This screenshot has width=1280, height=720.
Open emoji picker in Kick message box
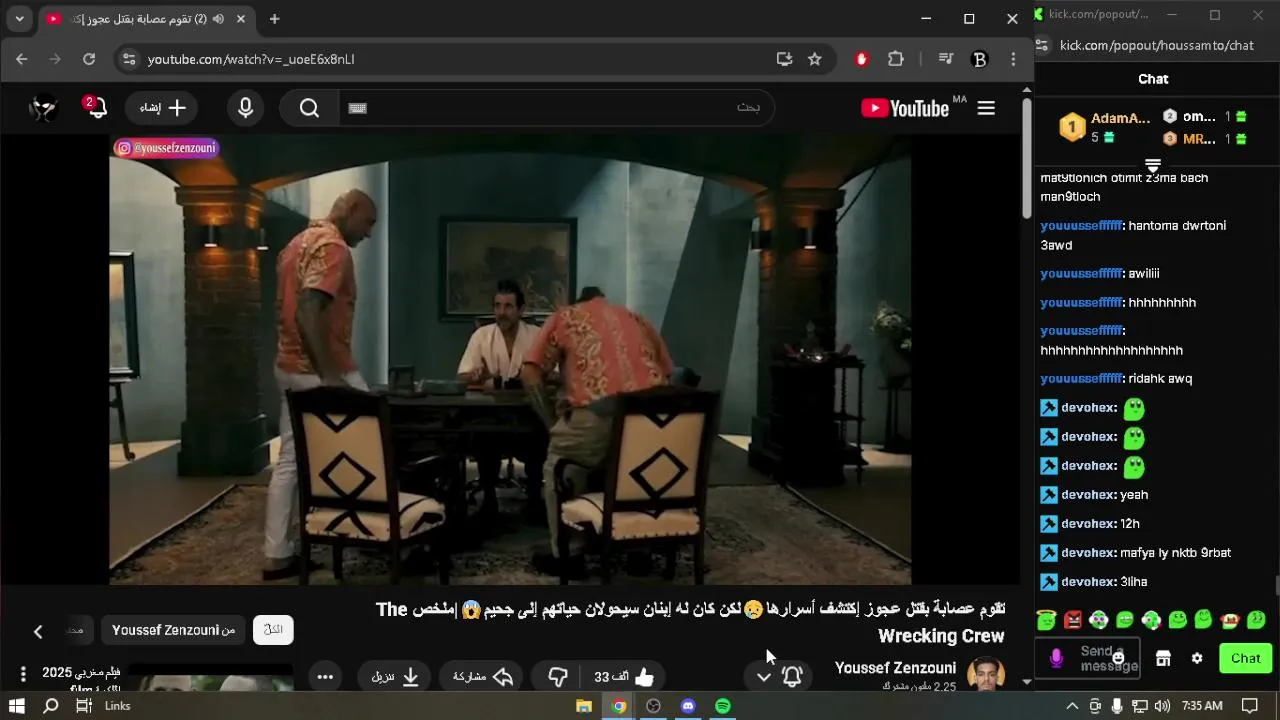pyautogui.click(x=1118, y=658)
